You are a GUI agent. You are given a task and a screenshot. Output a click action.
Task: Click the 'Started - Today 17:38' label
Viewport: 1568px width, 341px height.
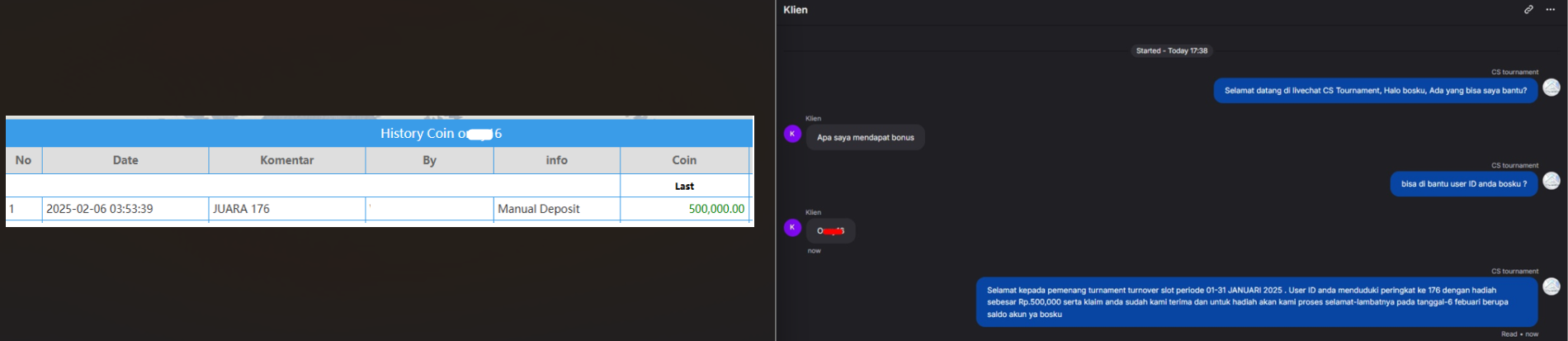click(1171, 51)
